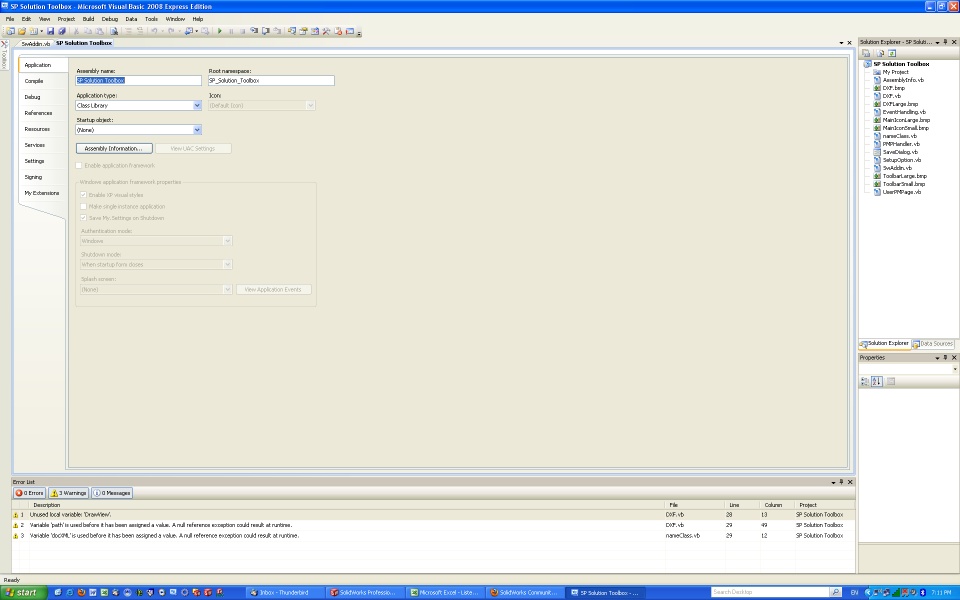Open the Solution Explorer window position dropdown
The image size is (960, 600).
pyautogui.click(x=937, y=42)
